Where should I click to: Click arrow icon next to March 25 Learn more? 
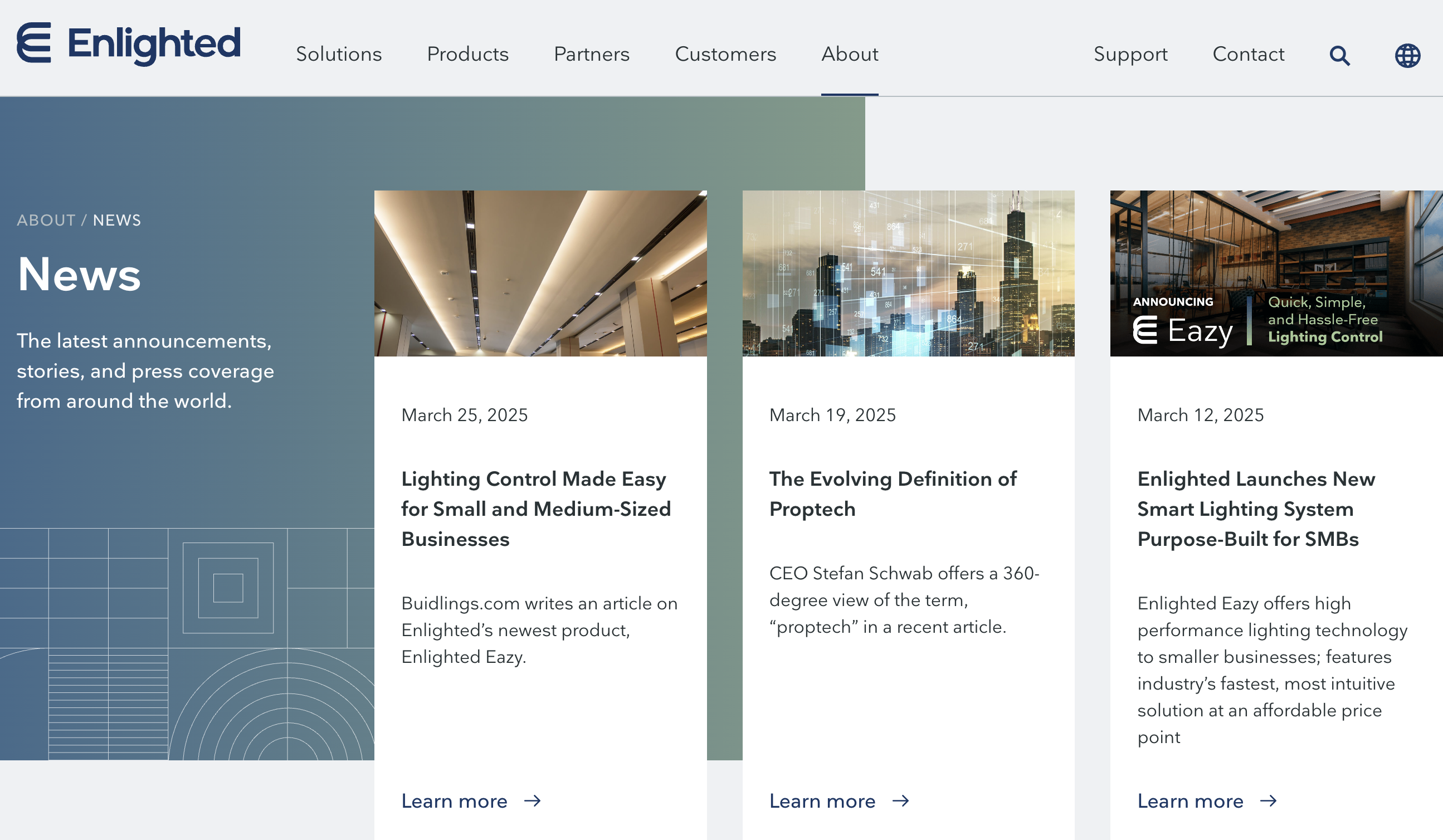533,800
